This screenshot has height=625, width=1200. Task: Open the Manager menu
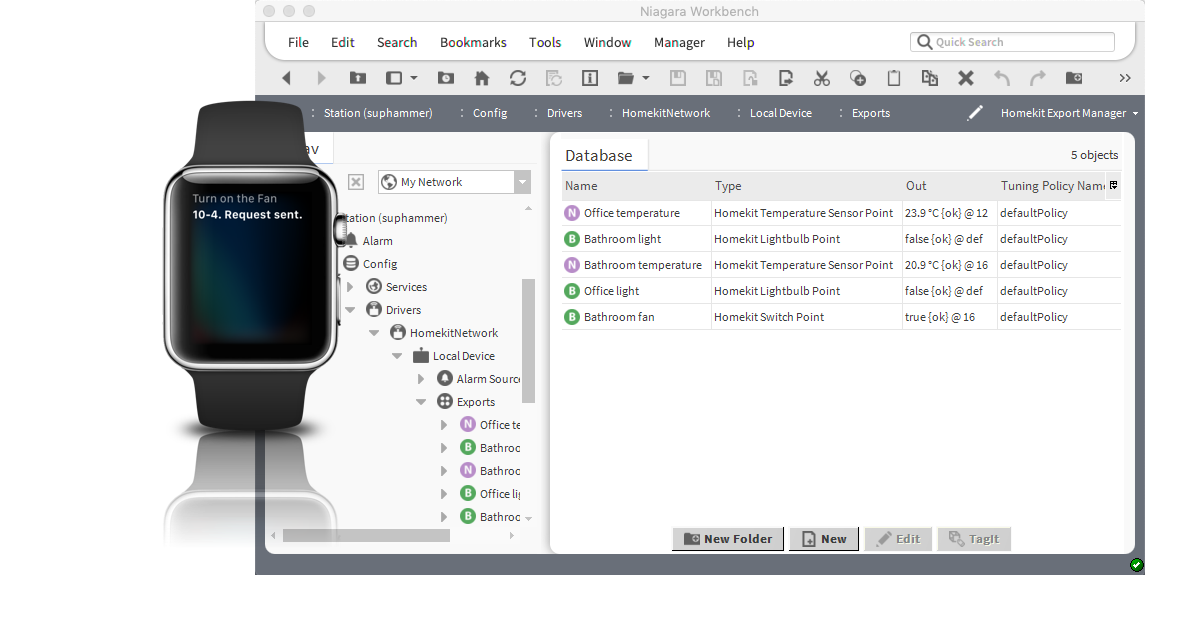pos(679,42)
